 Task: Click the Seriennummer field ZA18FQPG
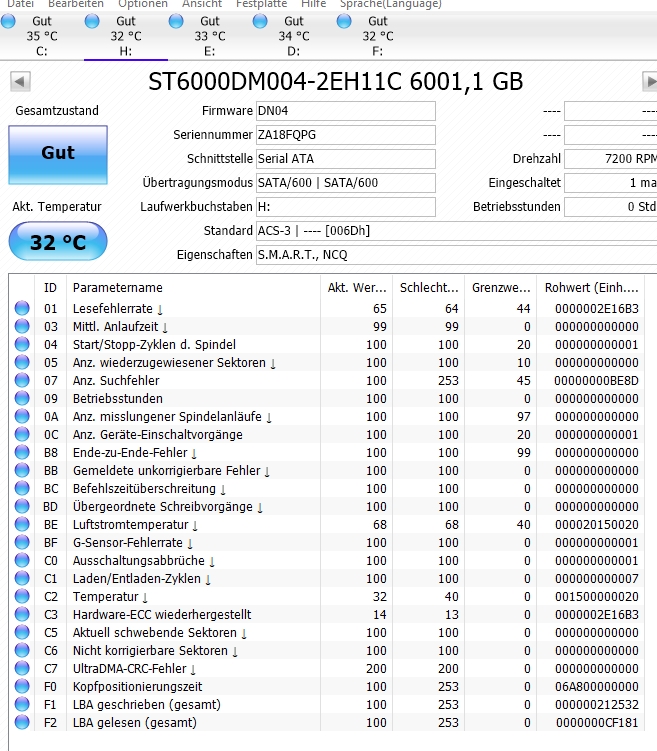pyautogui.click(x=346, y=135)
